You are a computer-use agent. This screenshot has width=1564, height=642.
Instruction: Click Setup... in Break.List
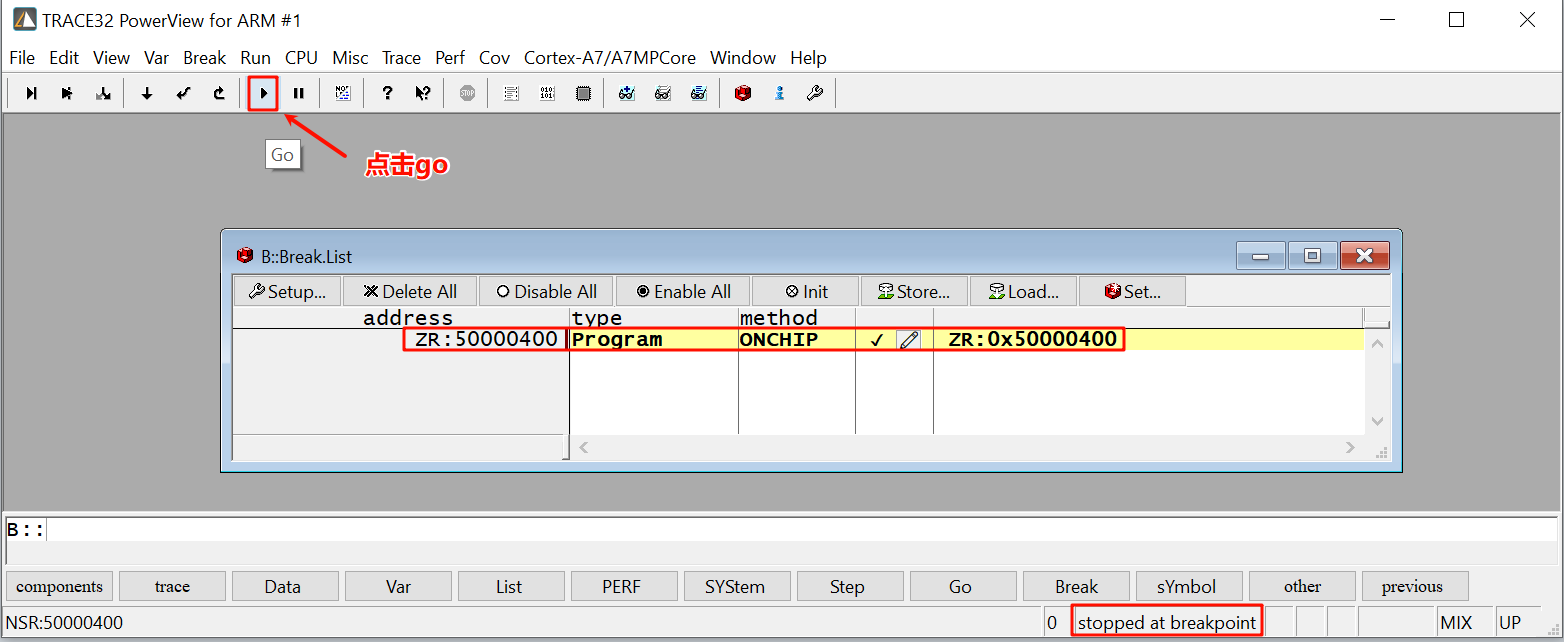pos(287,292)
